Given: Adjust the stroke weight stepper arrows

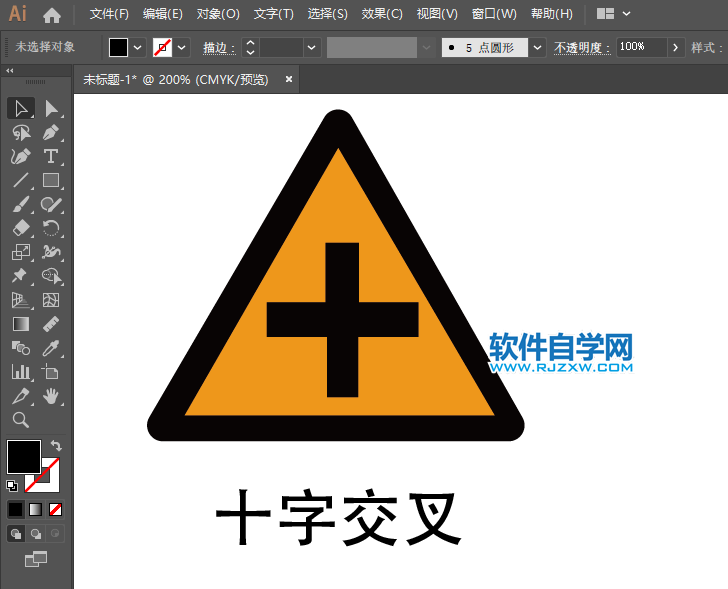Looking at the screenshot, I should point(250,47).
